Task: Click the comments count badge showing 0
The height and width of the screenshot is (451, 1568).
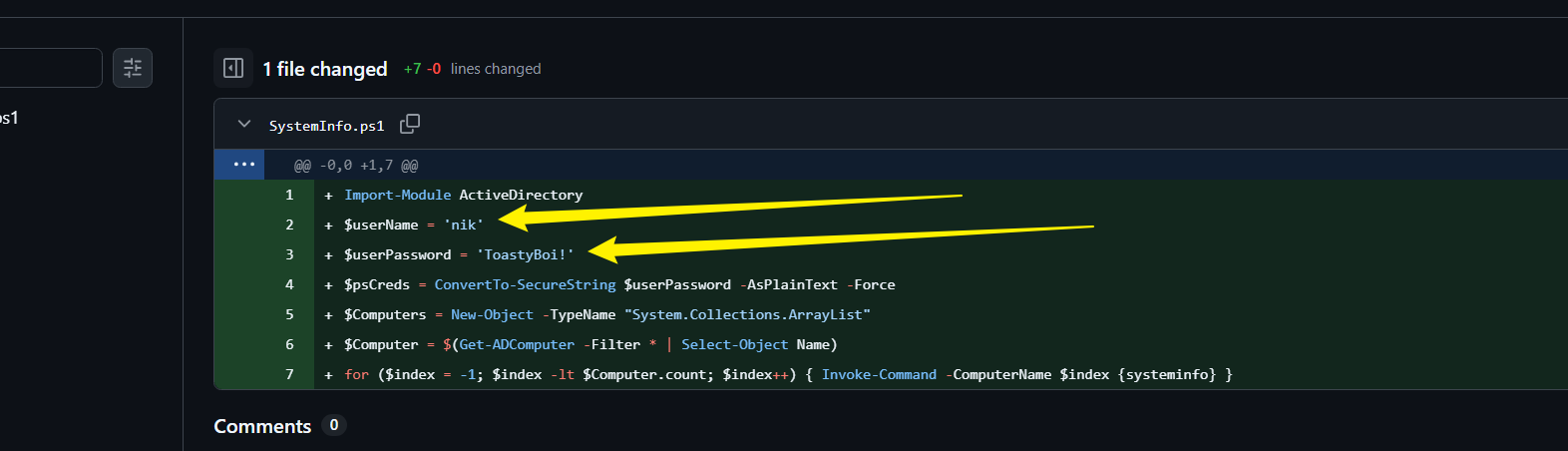Action: pyautogui.click(x=334, y=425)
